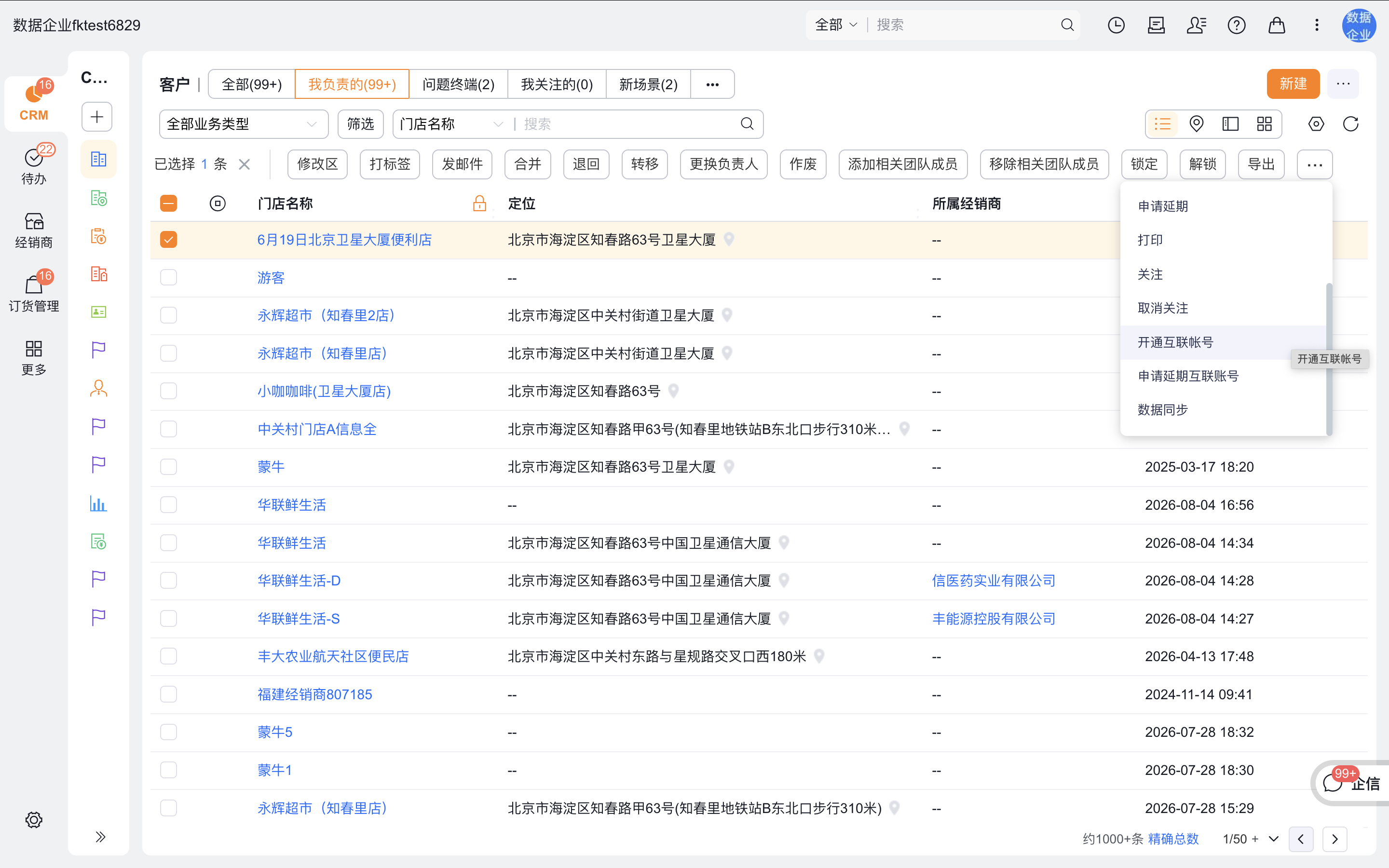This screenshot has width=1389, height=868.
Task: Open column settings hexagon icon
Action: click(x=1316, y=124)
